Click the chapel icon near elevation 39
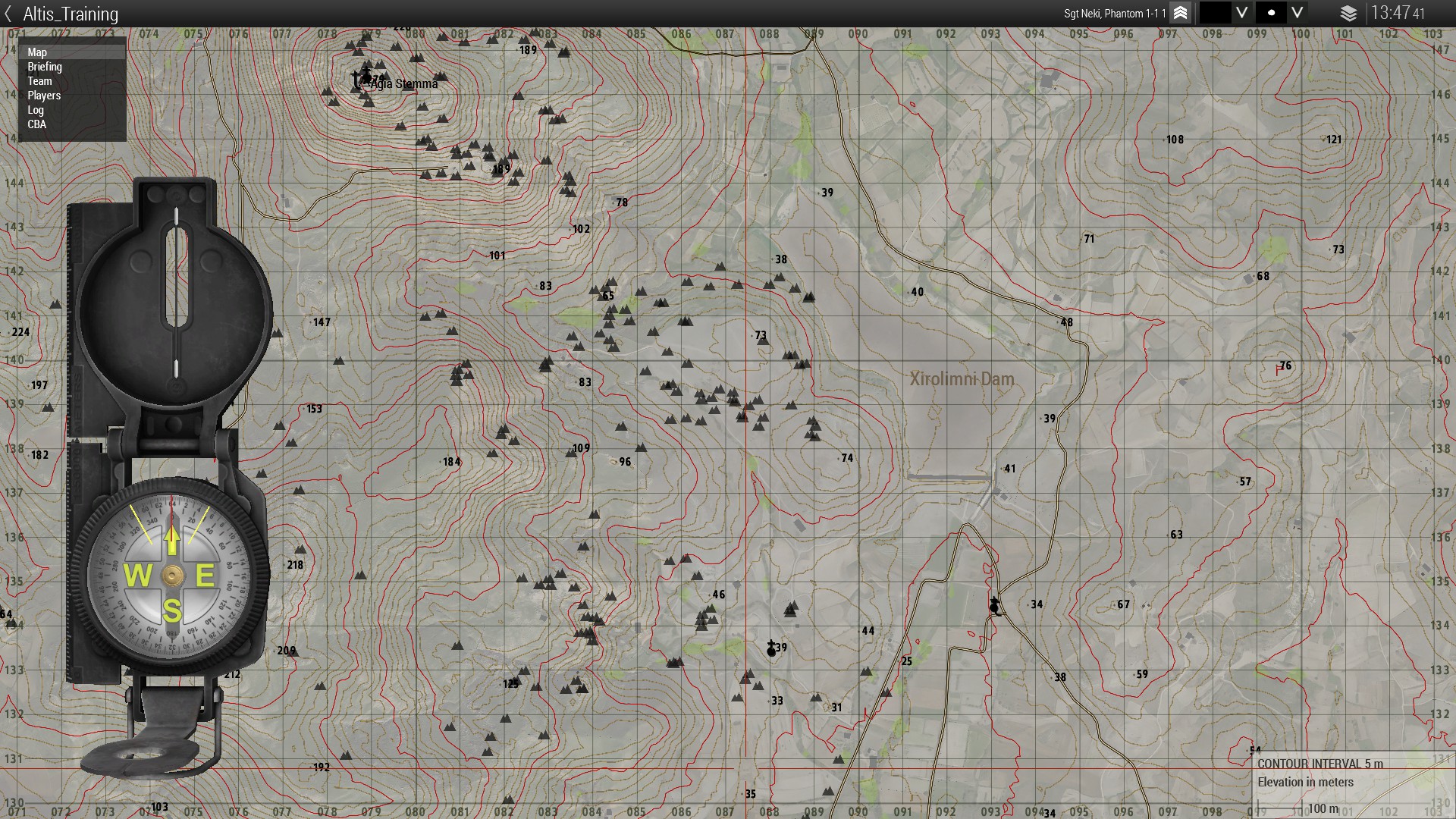 click(772, 648)
